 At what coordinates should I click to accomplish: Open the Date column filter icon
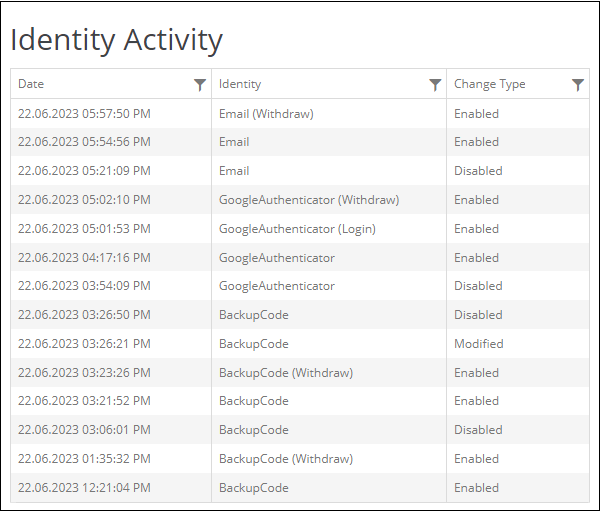click(x=200, y=85)
